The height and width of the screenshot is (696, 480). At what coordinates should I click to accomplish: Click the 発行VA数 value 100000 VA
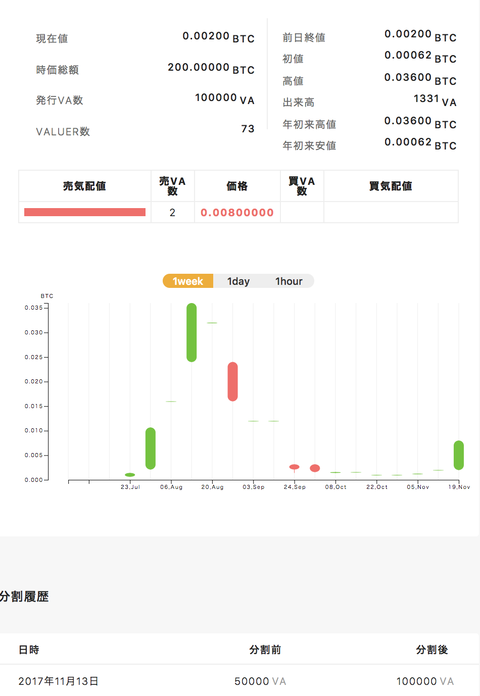225,99
